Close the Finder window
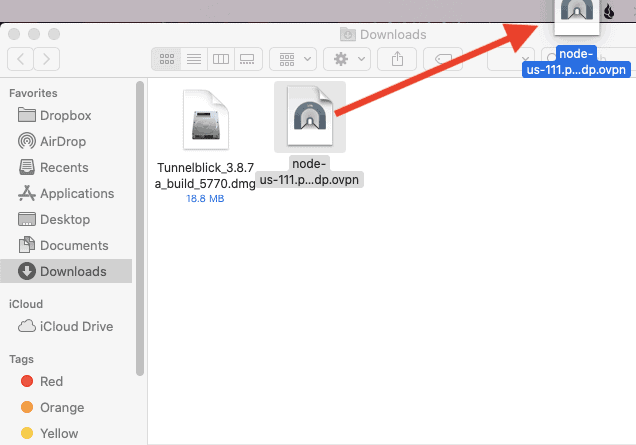The width and height of the screenshot is (636, 445). (x=14, y=34)
